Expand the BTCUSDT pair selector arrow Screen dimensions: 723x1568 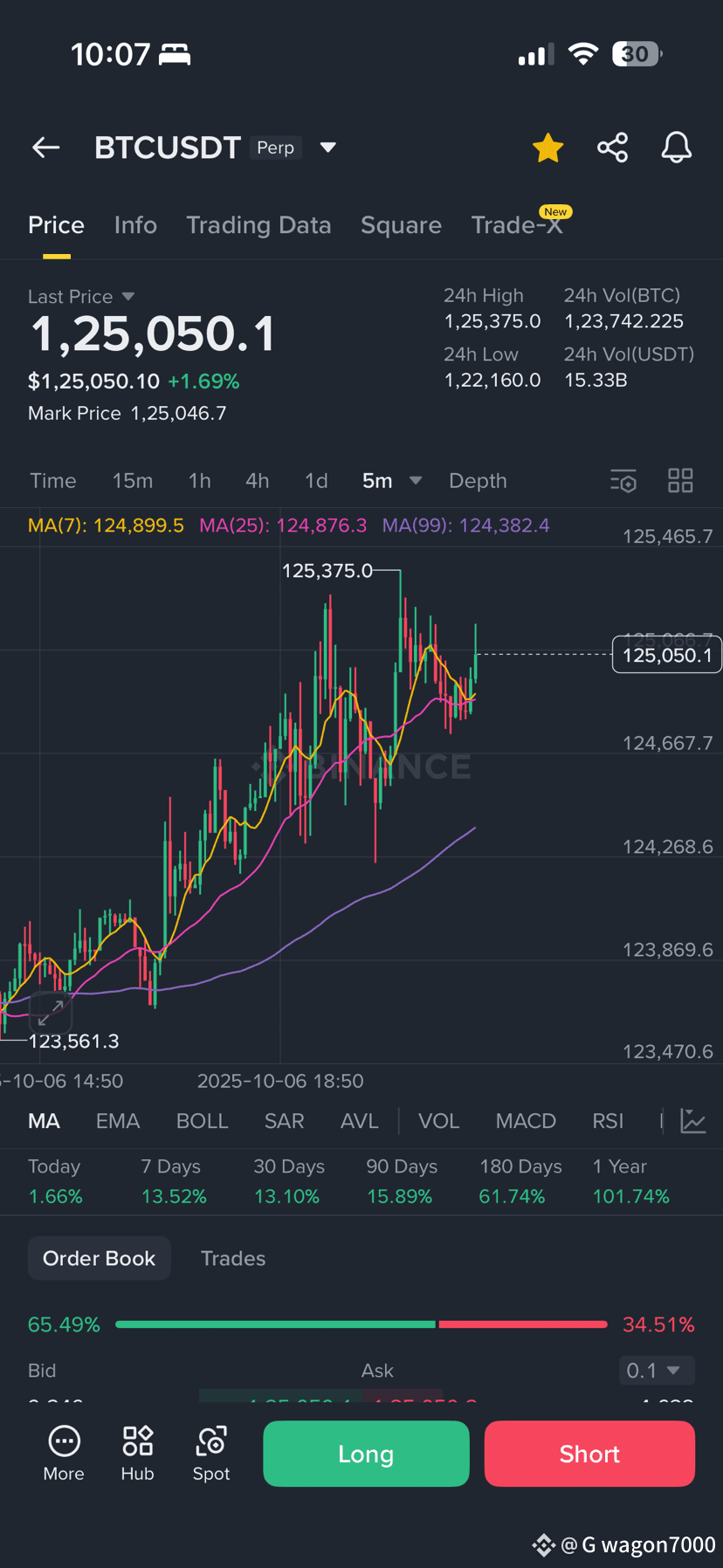pos(328,148)
